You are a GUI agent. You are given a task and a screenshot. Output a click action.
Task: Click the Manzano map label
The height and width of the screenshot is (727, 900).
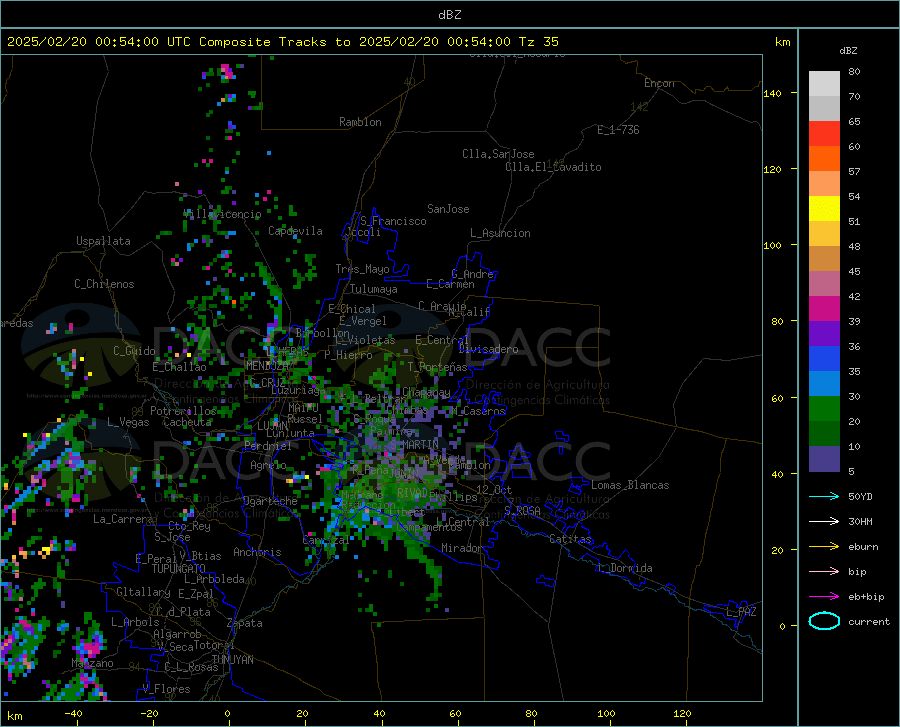pos(92,663)
